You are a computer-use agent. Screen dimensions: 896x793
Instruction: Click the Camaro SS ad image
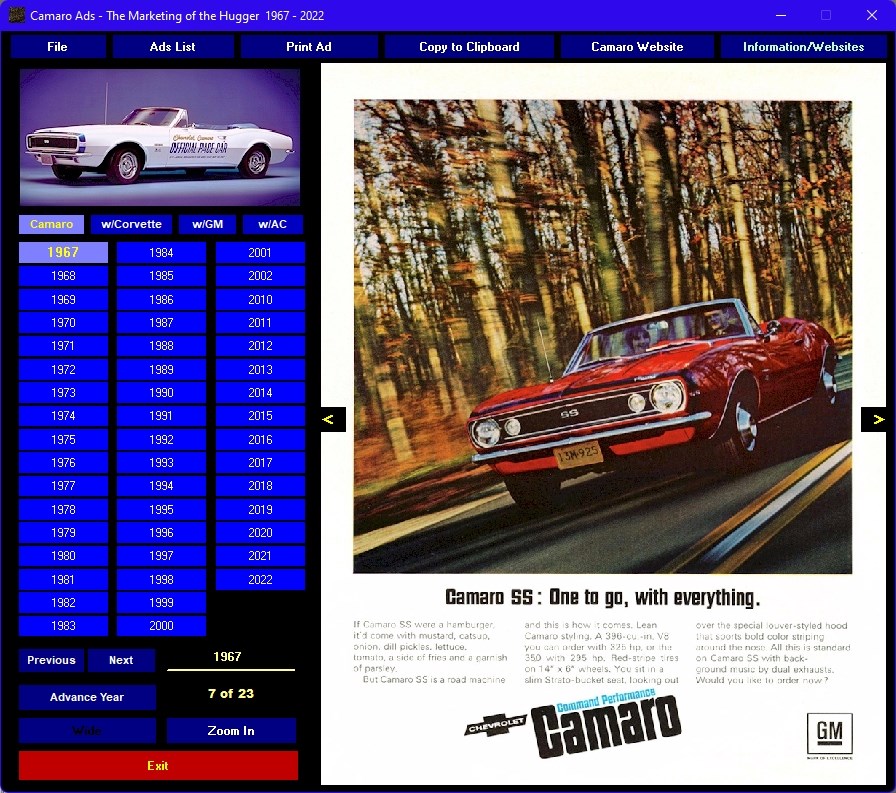[x=603, y=424]
